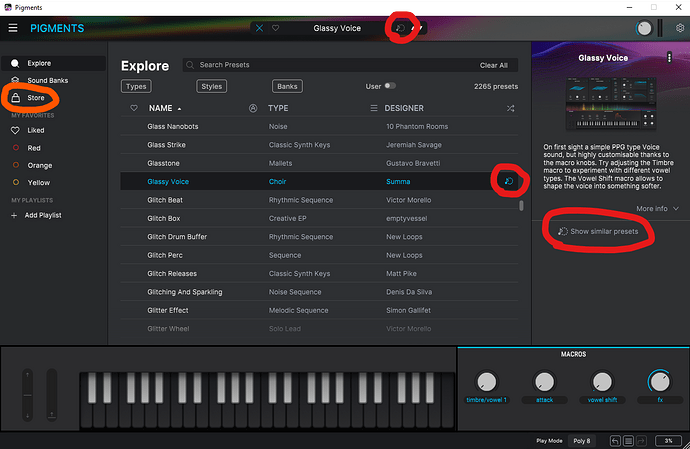Select the Glass Strike preset
The height and width of the screenshot is (449, 690).
[x=319, y=145]
